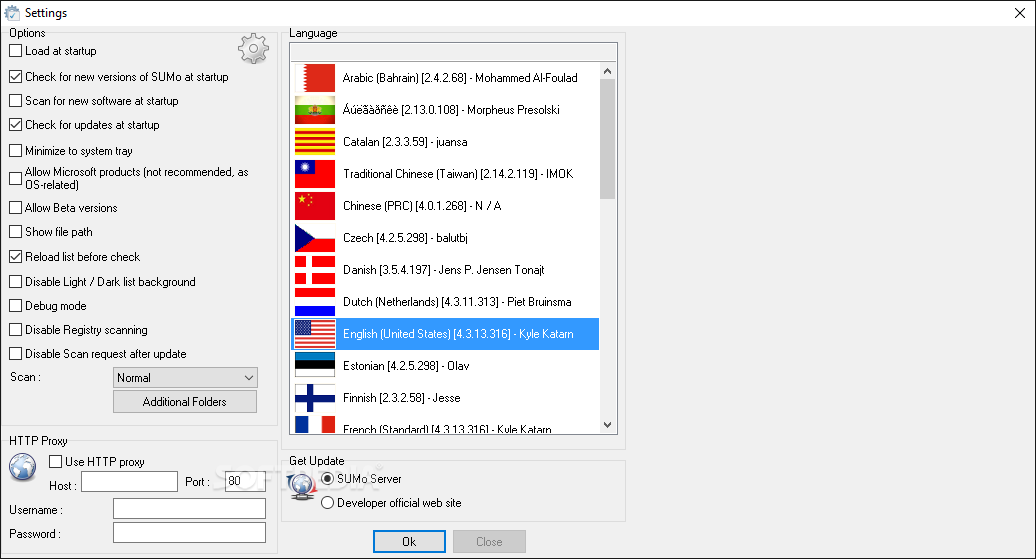This screenshot has height=559, width=1036.
Task: Toggle Disable Light / Dark list background
Action: tap(16, 281)
